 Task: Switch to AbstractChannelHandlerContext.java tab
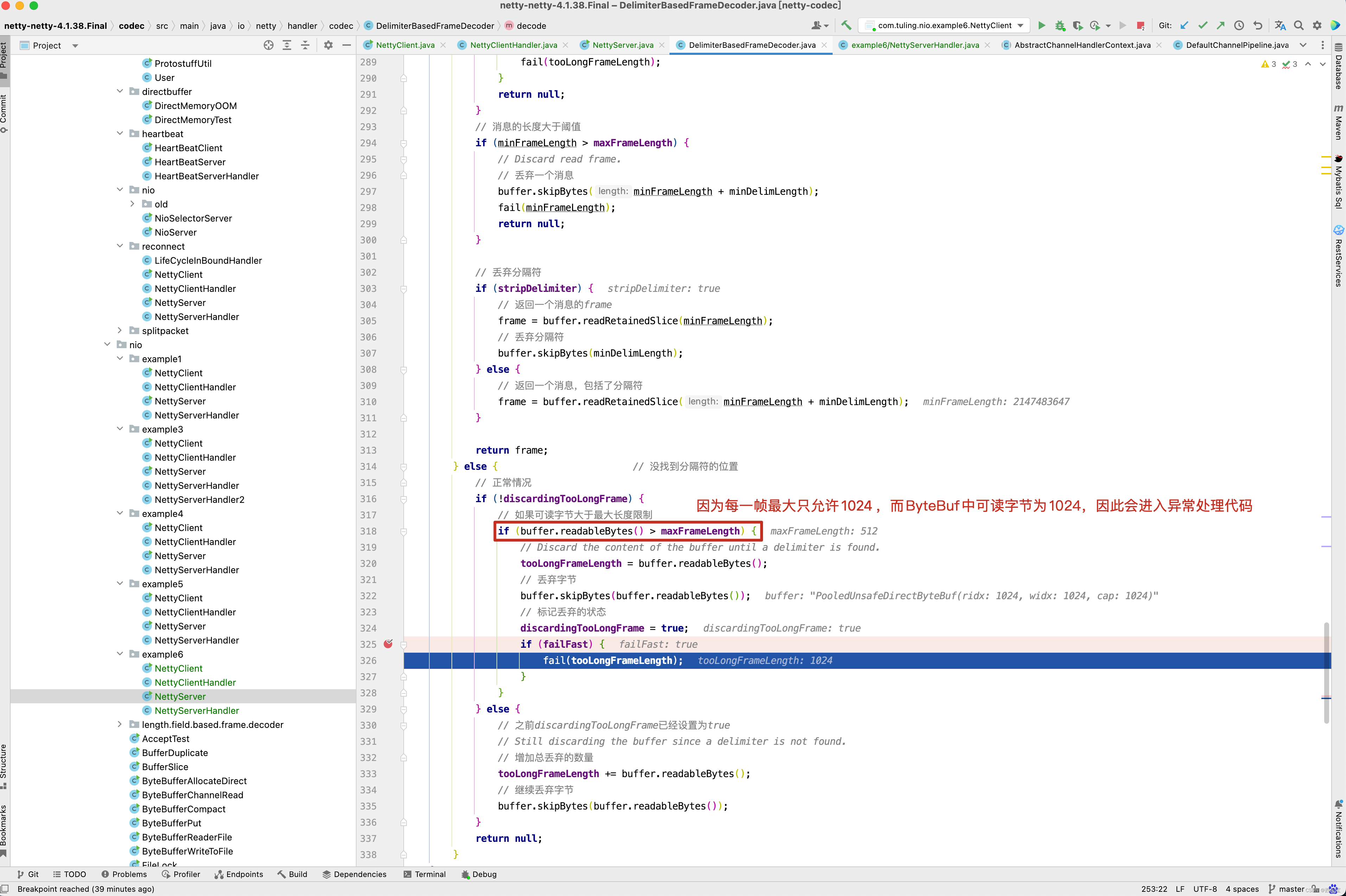[x=1082, y=45]
